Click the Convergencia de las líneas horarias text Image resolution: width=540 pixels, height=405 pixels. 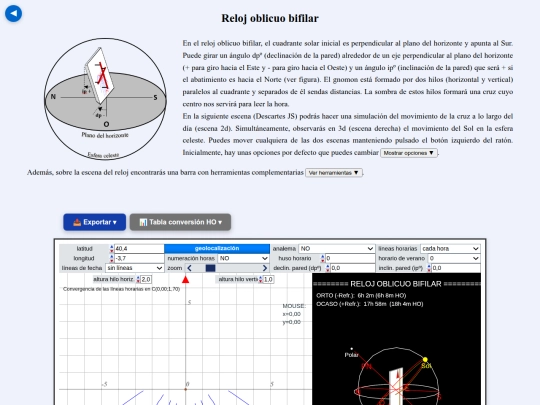(x=121, y=289)
